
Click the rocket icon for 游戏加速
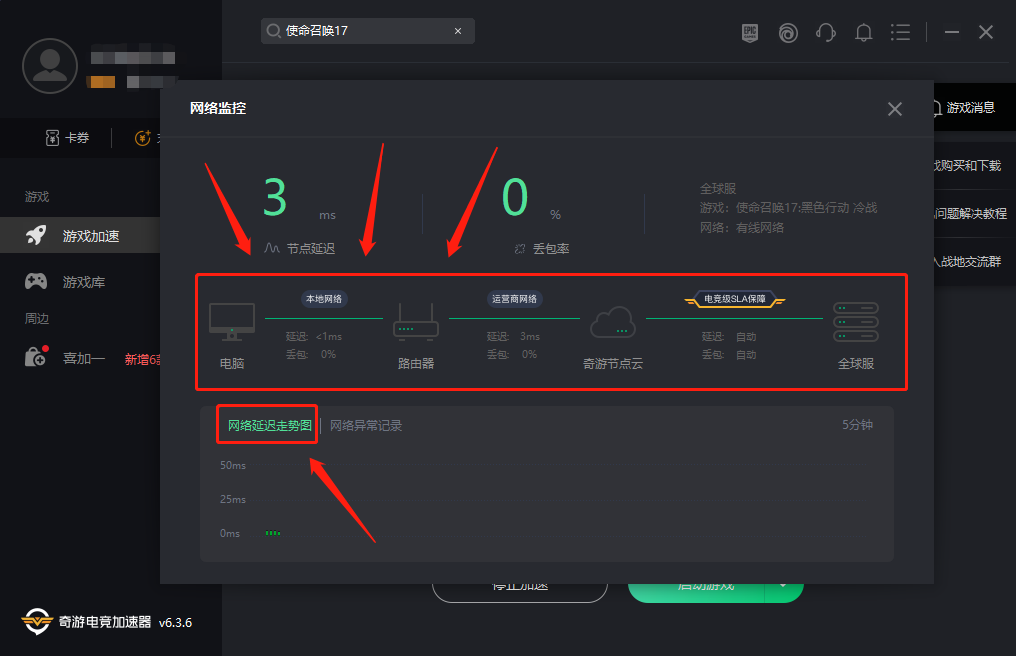point(36,235)
